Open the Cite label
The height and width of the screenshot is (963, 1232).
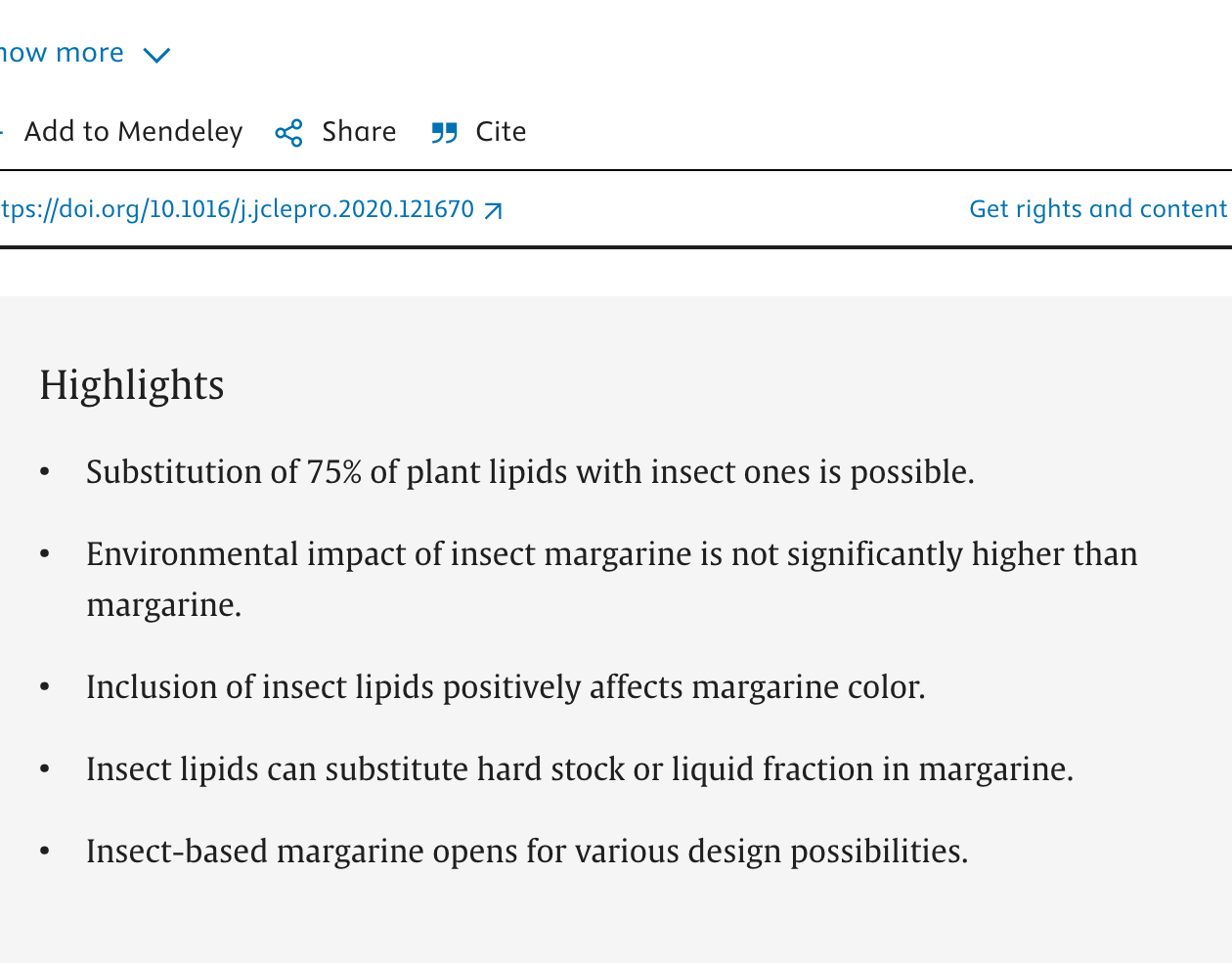pos(501,132)
